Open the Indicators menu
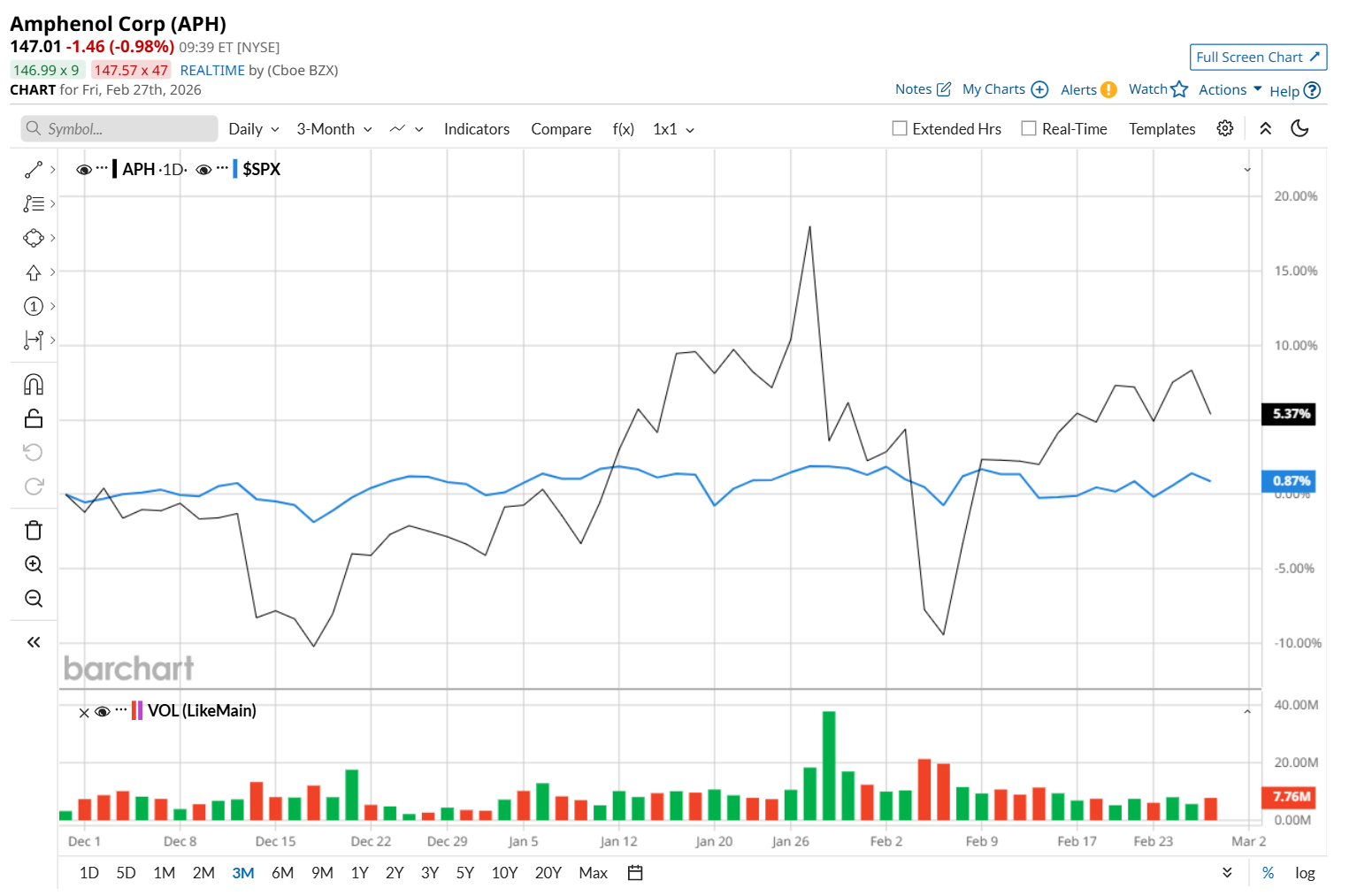 (x=477, y=129)
